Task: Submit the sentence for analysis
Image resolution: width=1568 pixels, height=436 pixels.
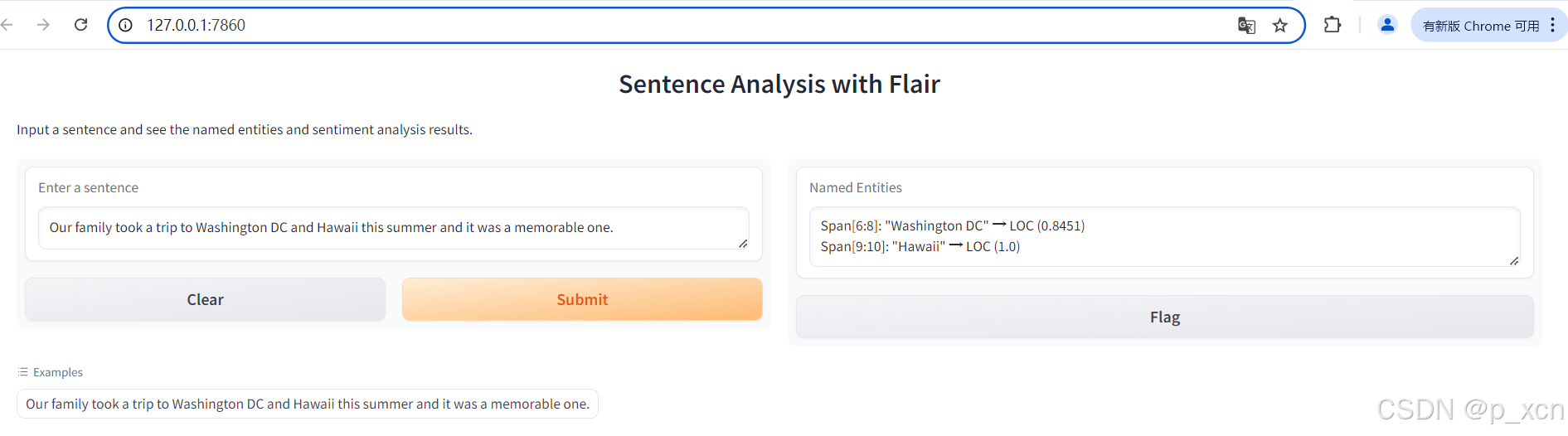Action: [582, 299]
